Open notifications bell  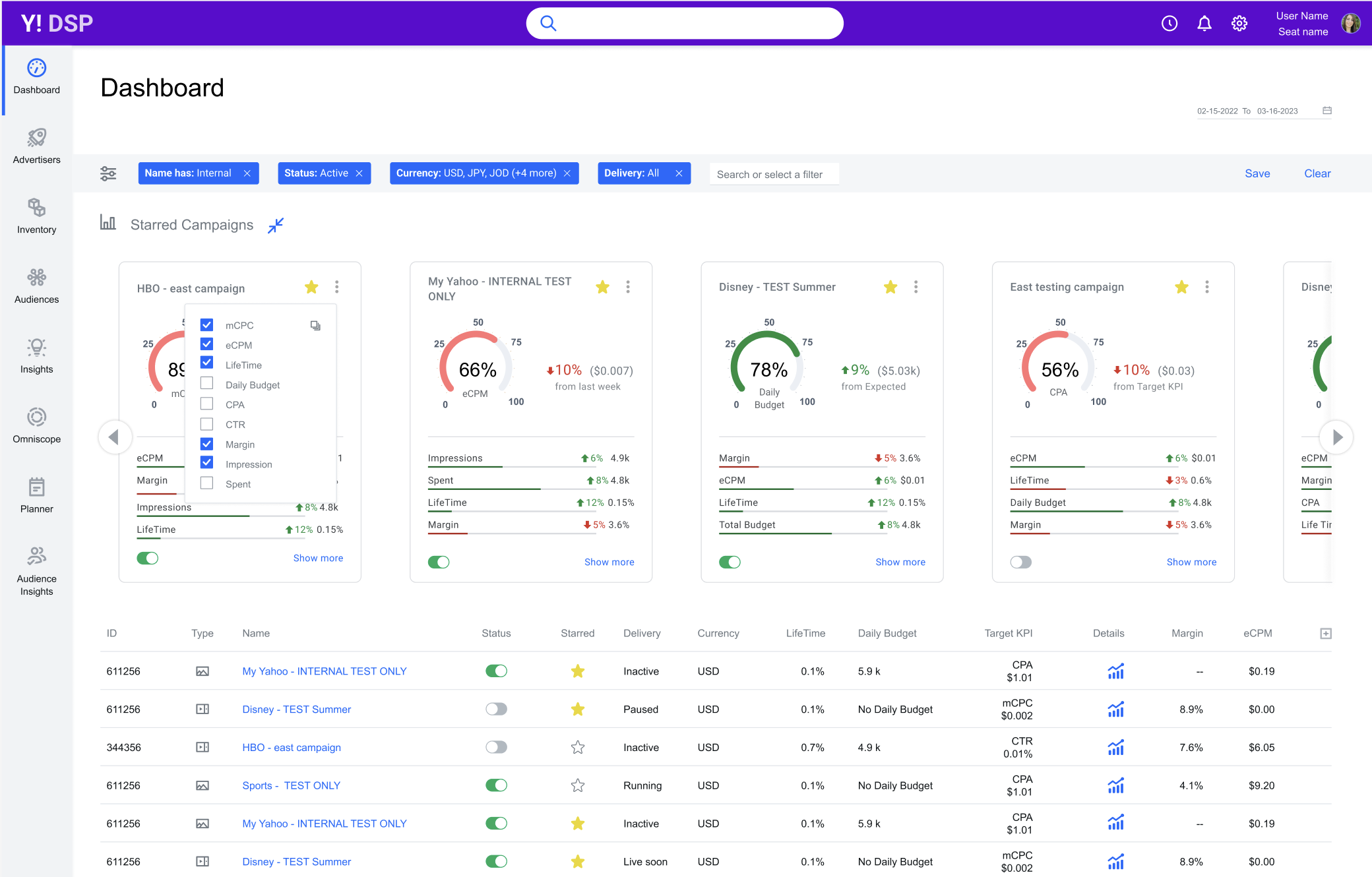tap(1204, 24)
